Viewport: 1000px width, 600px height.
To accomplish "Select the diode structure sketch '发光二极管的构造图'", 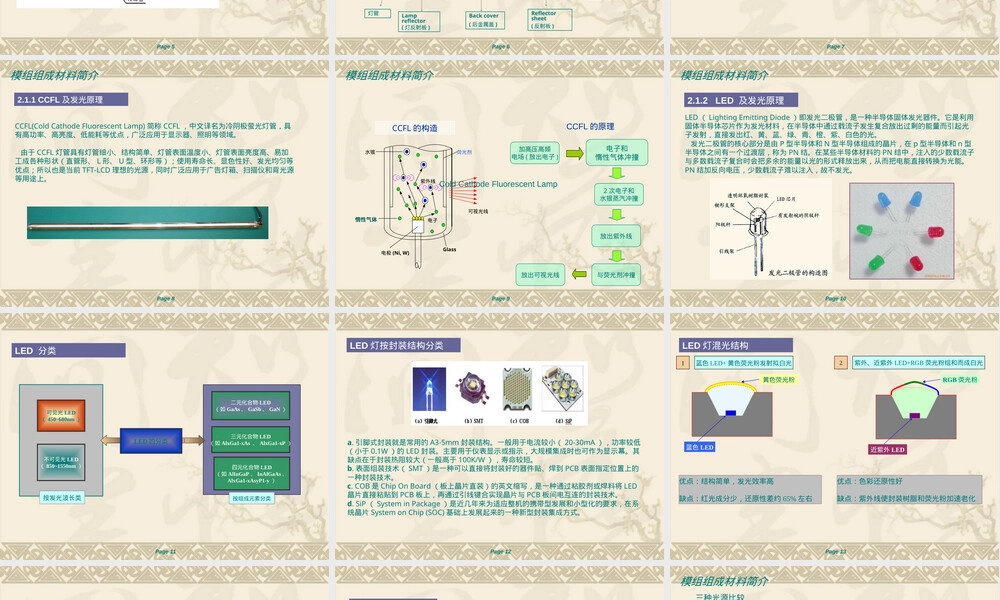I will click(x=771, y=228).
